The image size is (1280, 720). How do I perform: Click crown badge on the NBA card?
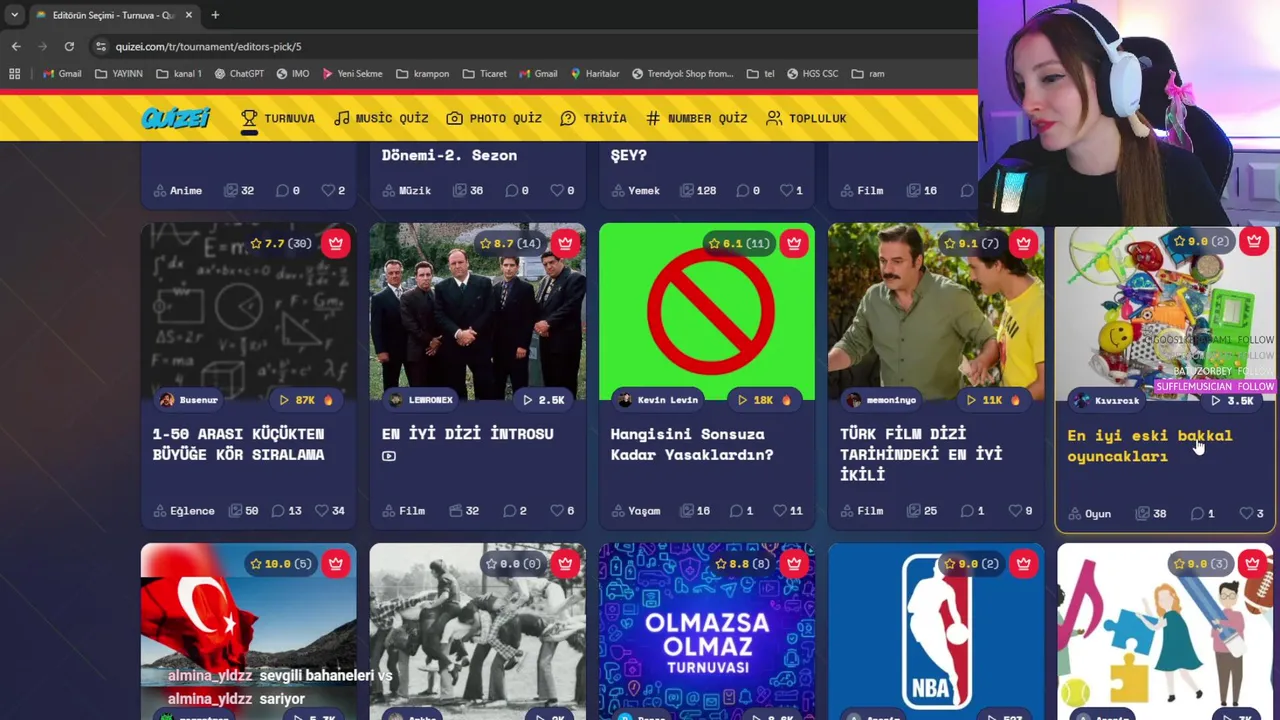(1023, 564)
